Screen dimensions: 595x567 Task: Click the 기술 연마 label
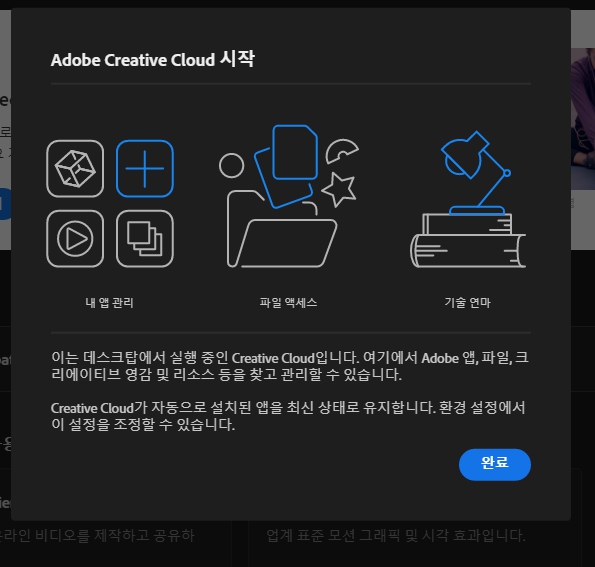tap(468, 302)
